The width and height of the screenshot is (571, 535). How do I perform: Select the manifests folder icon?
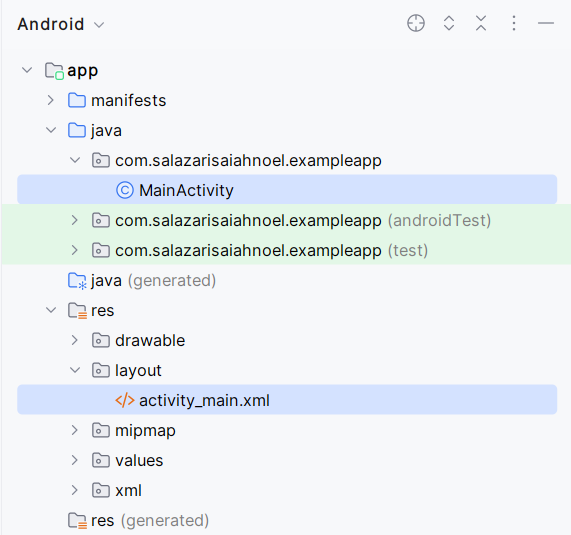point(77,100)
